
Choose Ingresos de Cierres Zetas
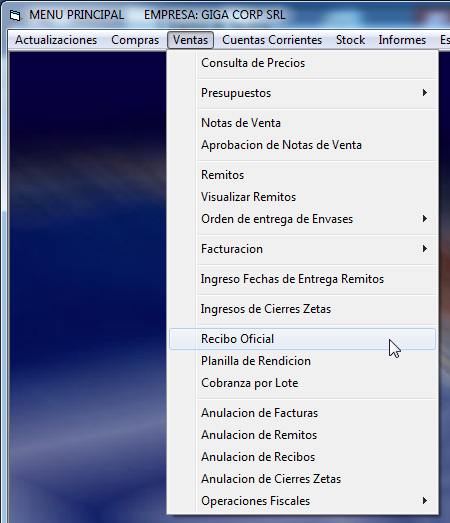pos(303,309)
